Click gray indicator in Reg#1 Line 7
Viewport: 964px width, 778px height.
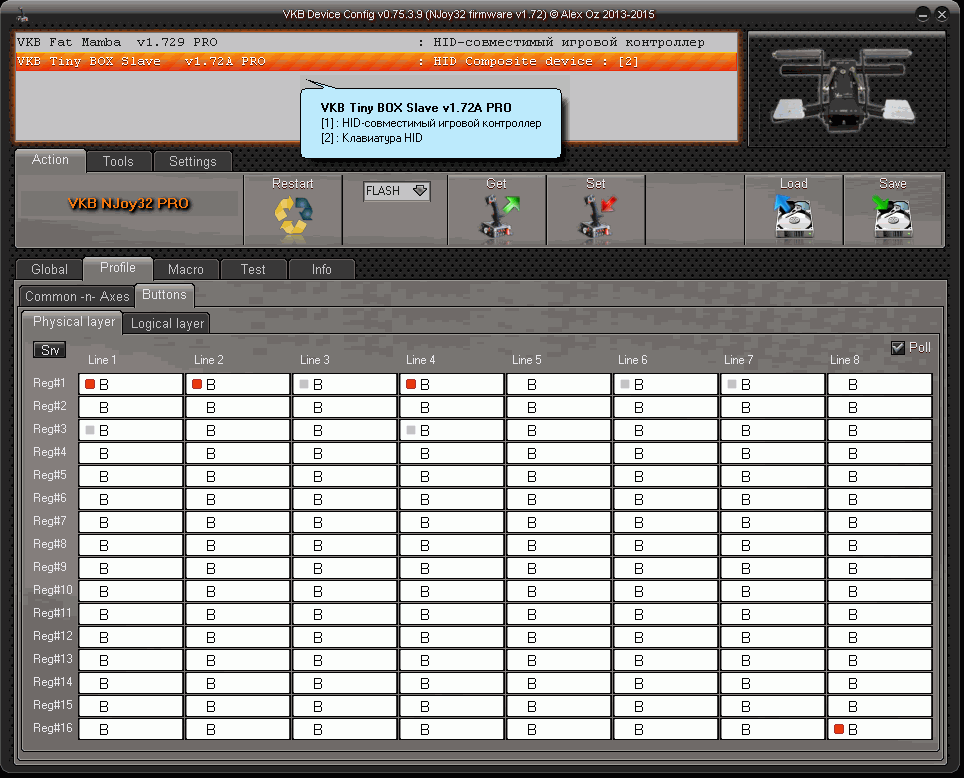732,384
